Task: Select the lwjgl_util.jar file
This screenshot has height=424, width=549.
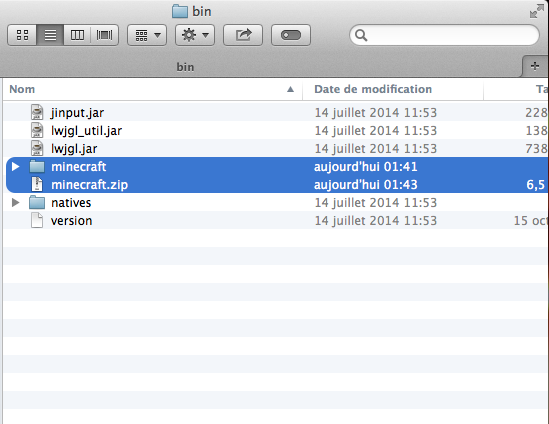Action: 86,131
